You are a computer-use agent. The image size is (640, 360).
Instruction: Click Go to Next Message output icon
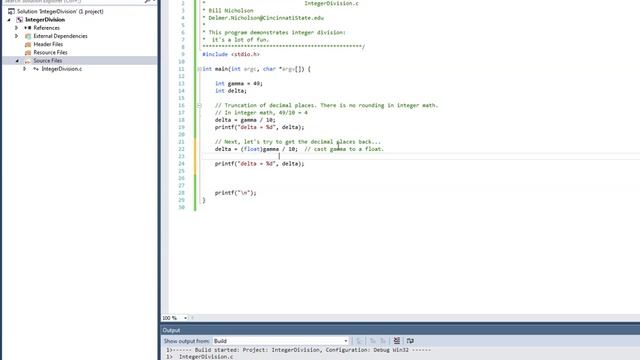click(383, 341)
